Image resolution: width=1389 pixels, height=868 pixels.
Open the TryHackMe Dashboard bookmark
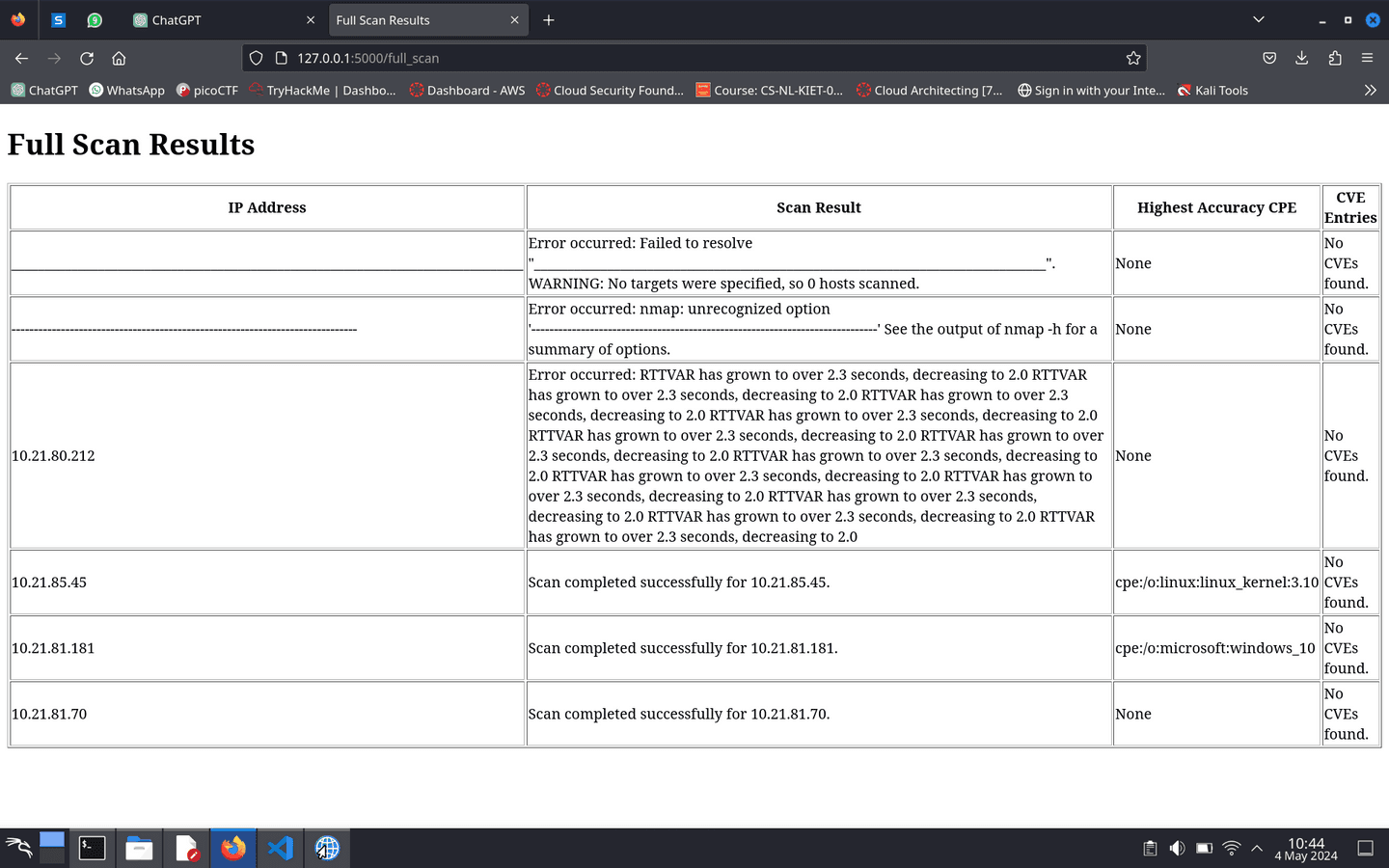322,90
